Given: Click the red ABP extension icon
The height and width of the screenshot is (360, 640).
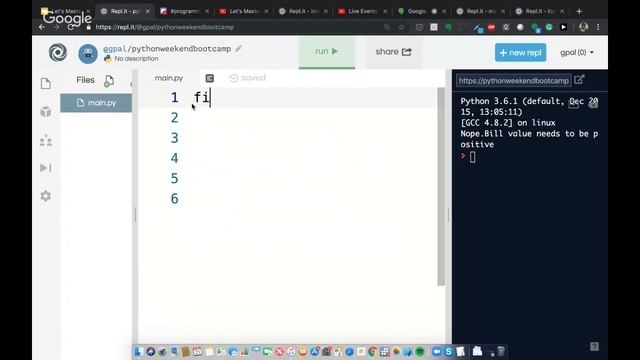Looking at the screenshot, I should coord(491,27).
